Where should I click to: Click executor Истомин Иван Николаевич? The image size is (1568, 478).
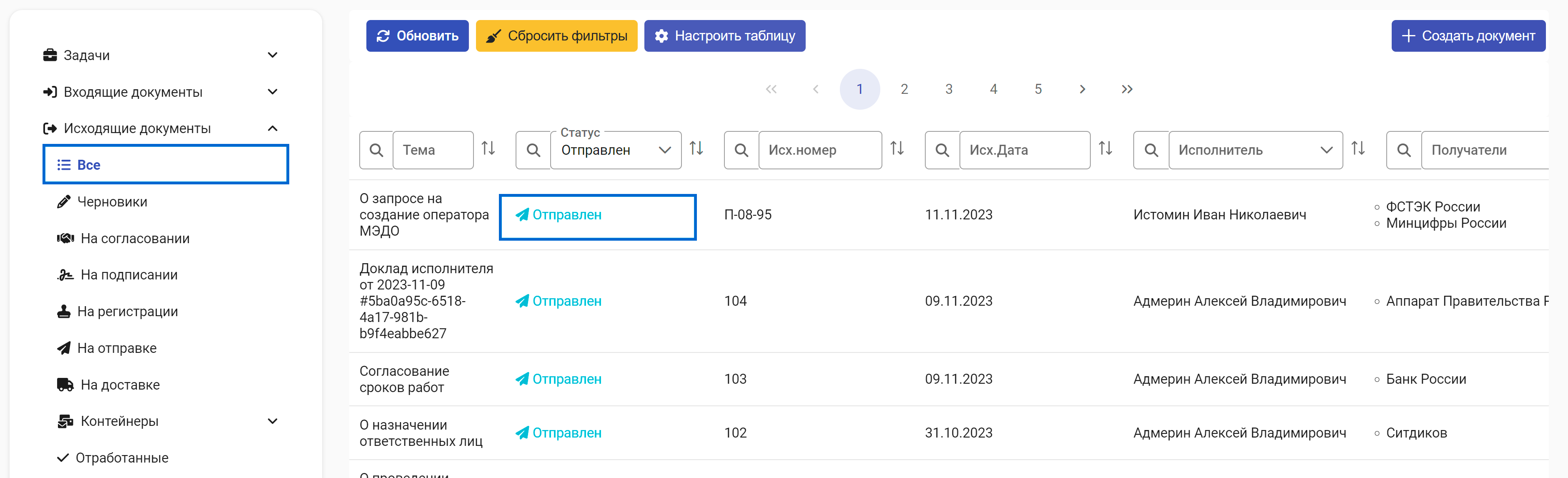pyautogui.click(x=1220, y=215)
